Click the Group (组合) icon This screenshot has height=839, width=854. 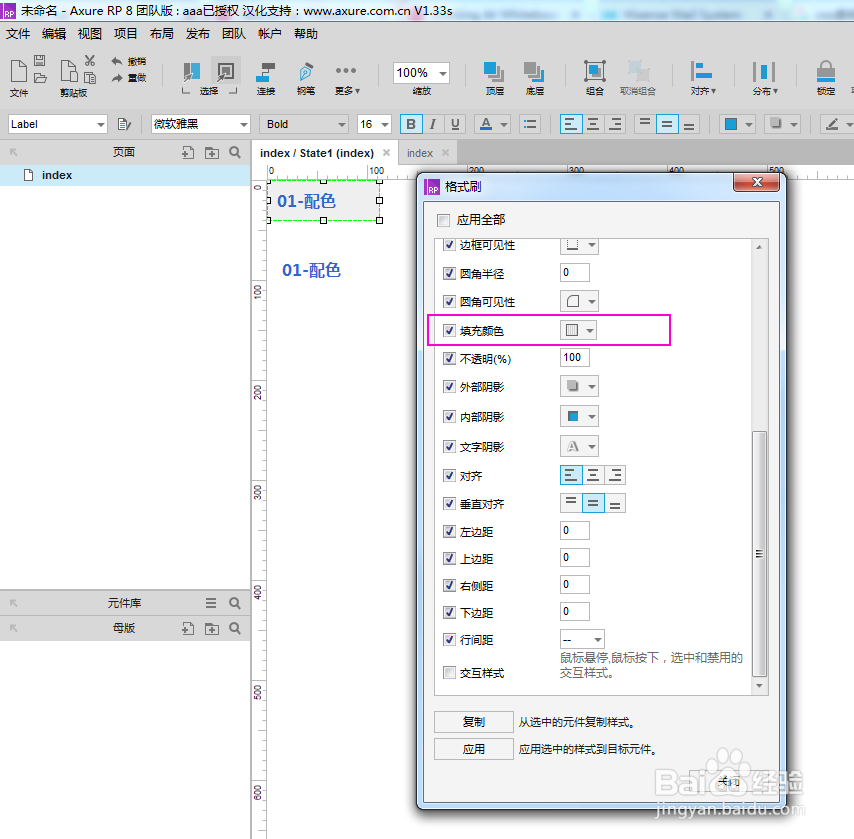tap(594, 71)
